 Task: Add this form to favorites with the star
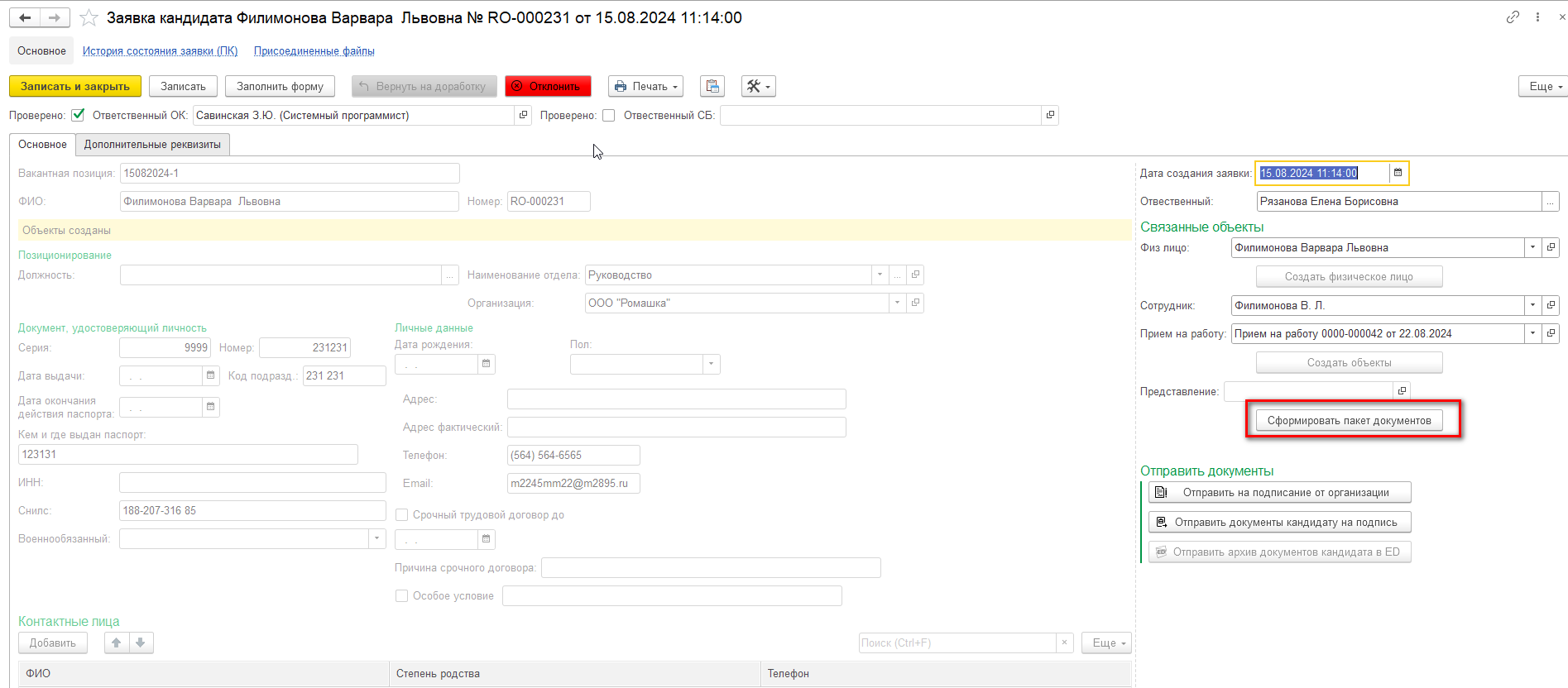(x=89, y=17)
